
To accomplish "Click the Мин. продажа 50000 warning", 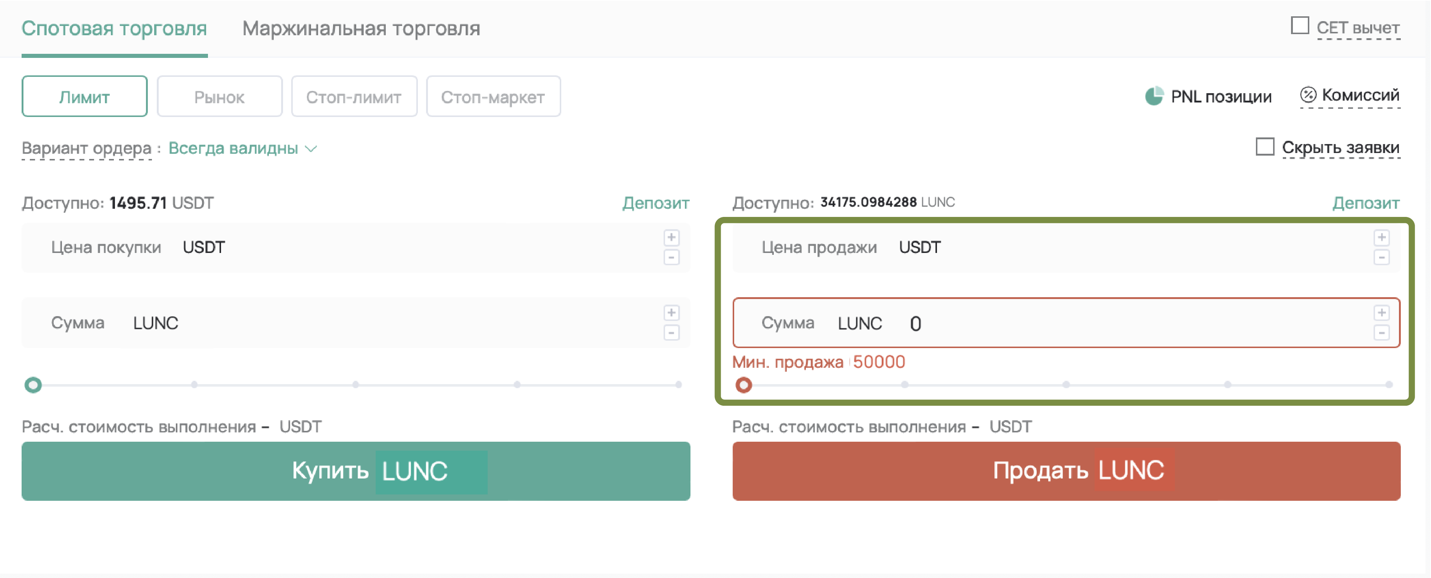I will (x=819, y=362).
